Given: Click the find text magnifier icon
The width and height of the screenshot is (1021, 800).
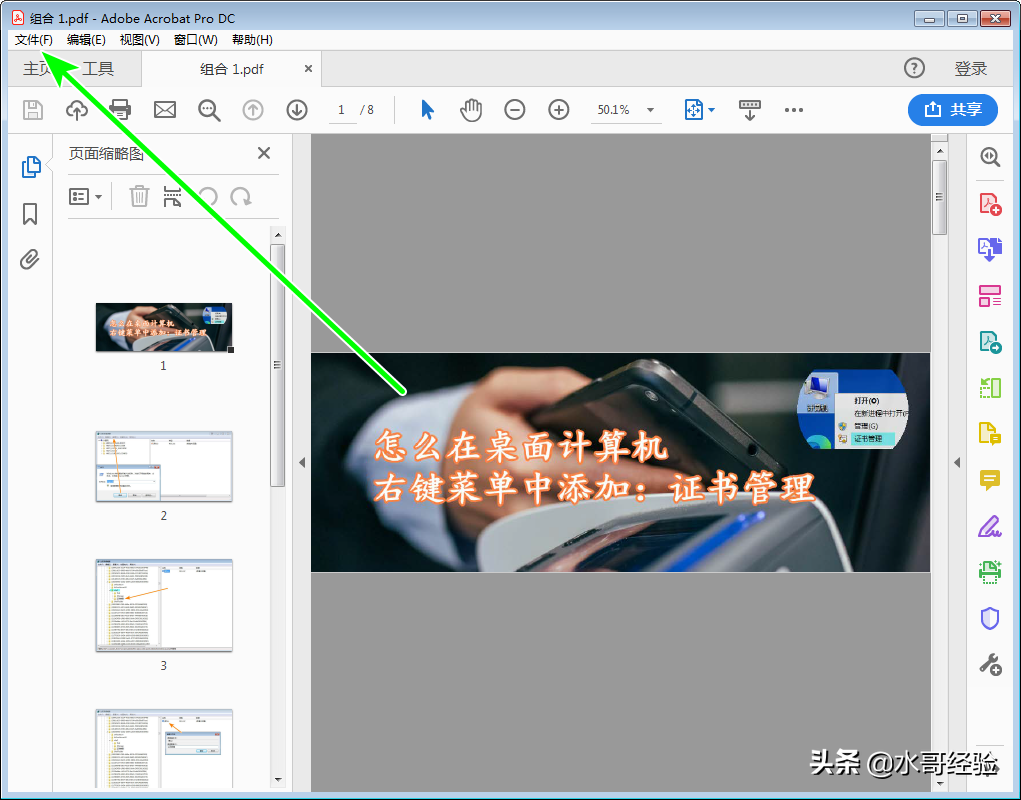Looking at the screenshot, I should point(209,110).
